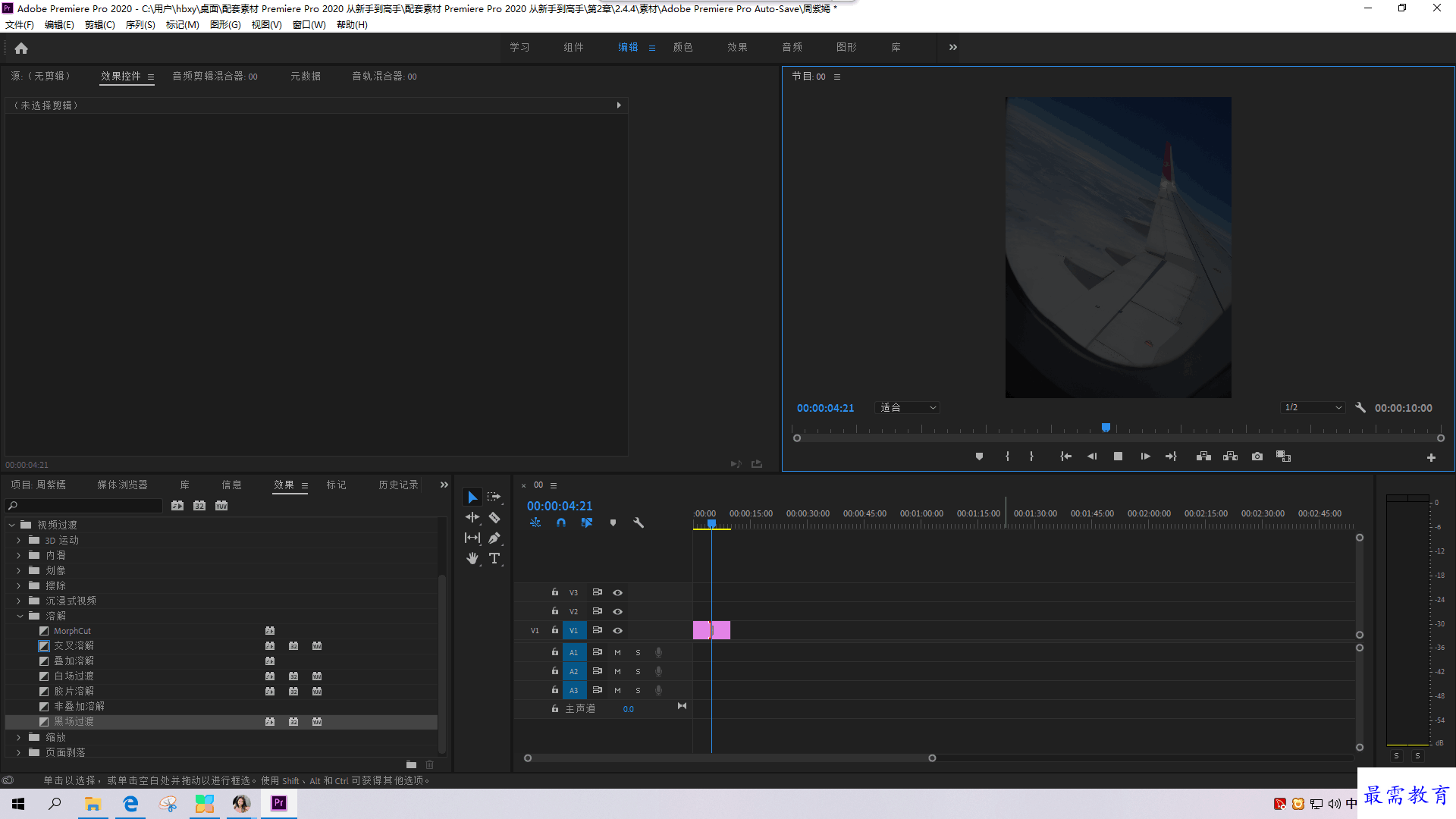Select the pink clip on V1
Screen dimensions: 1456x819
(x=711, y=630)
